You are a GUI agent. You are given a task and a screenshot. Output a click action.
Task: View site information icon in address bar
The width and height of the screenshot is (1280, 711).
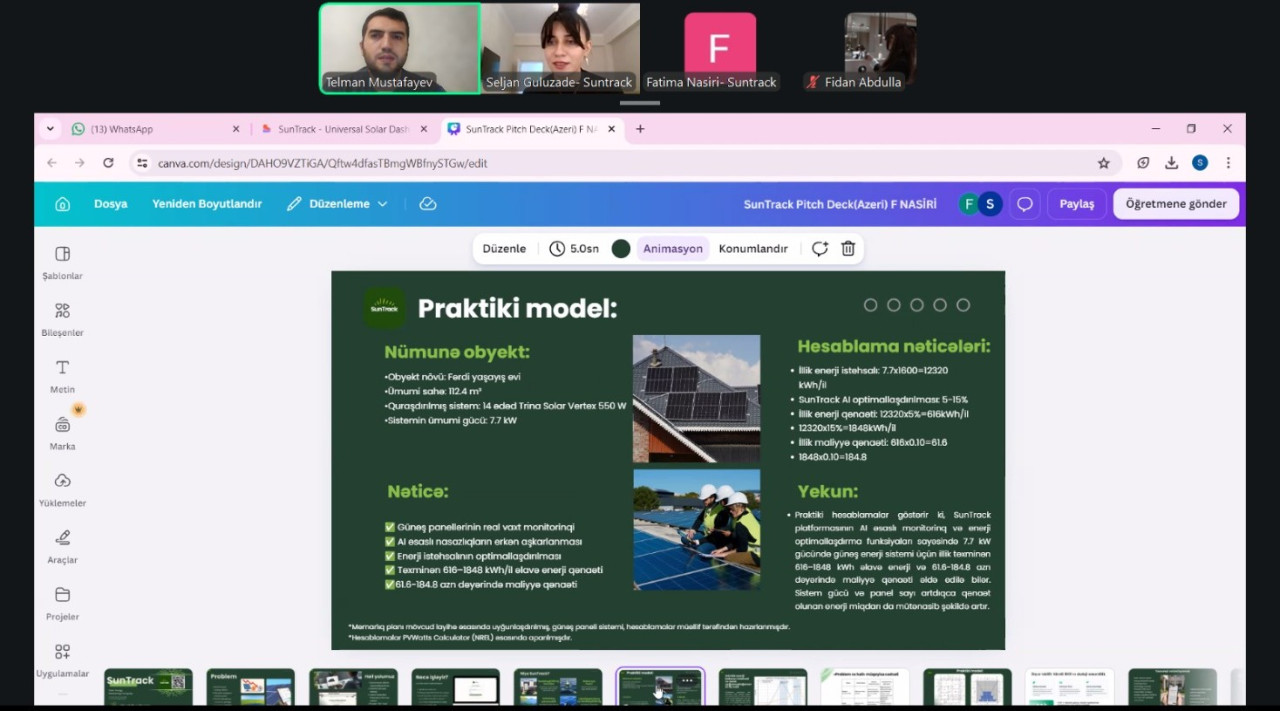142,163
